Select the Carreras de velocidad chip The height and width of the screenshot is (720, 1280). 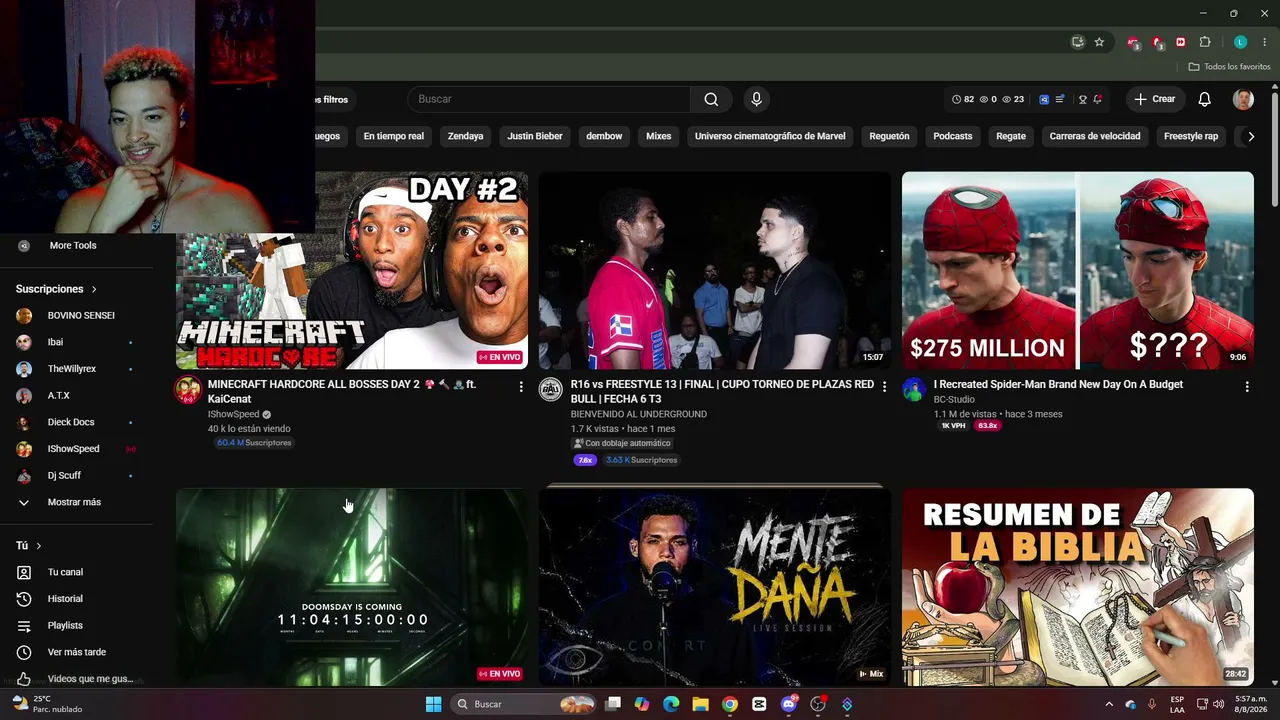[x=1095, y=136]
